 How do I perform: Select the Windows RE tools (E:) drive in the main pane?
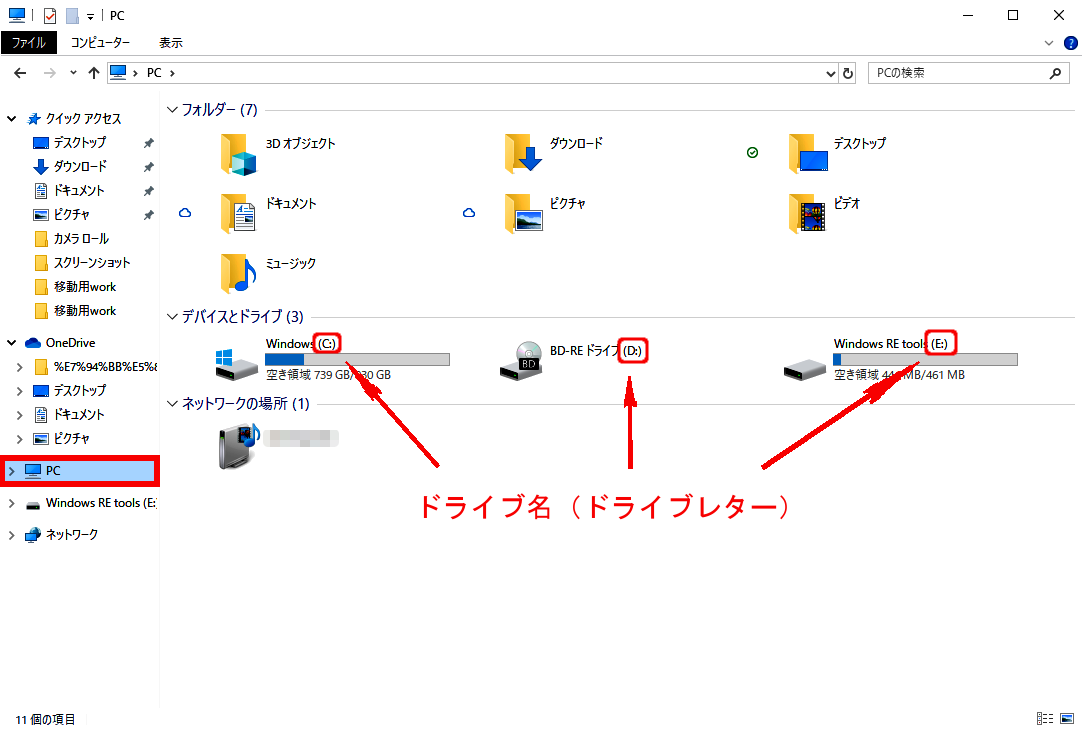tap(805, 369)
